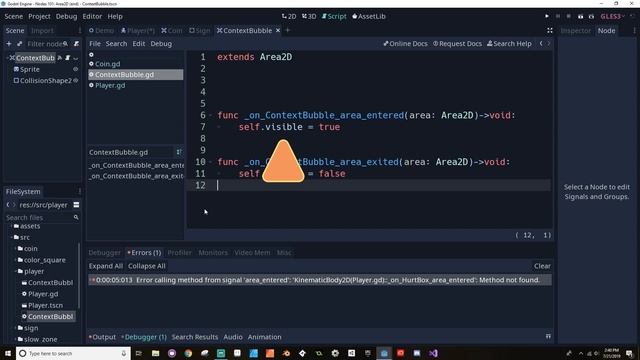Clear the error list
Image resolution: width=640 pixels, height=360 pixels.
click(542, 266)
